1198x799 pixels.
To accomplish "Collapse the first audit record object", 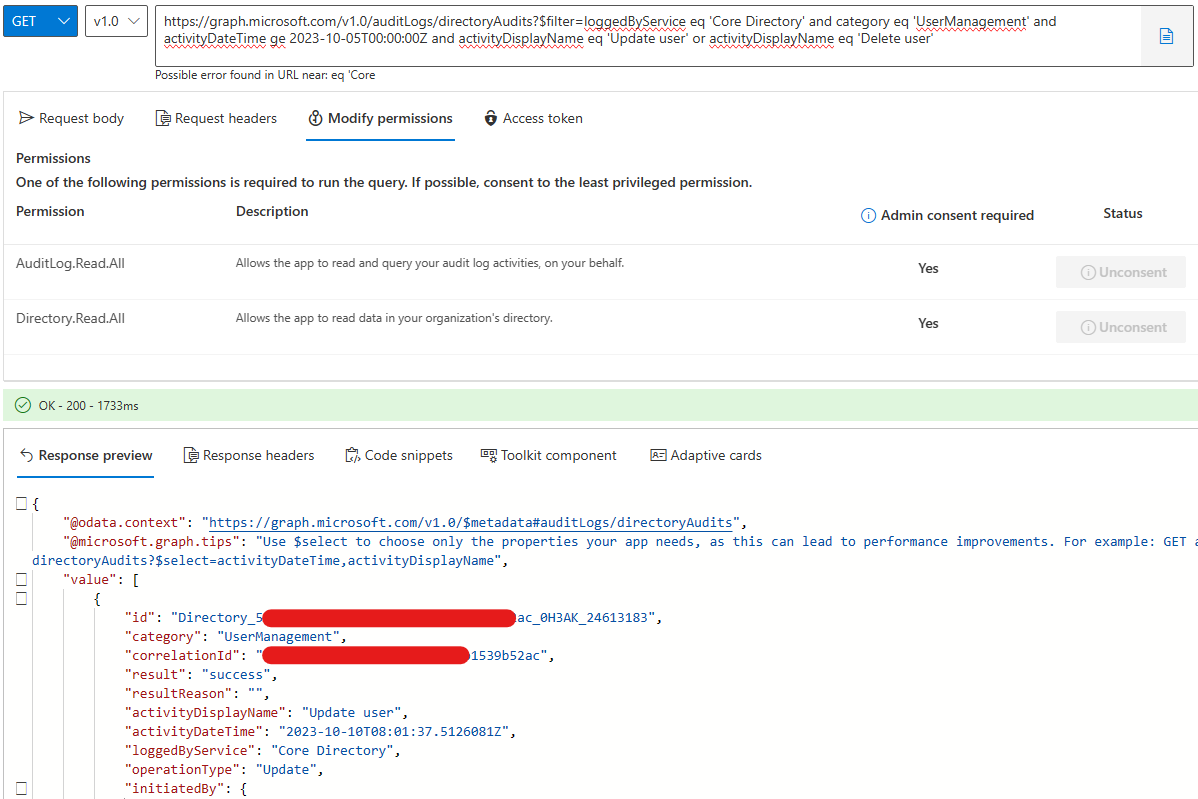I will point(21,598).
